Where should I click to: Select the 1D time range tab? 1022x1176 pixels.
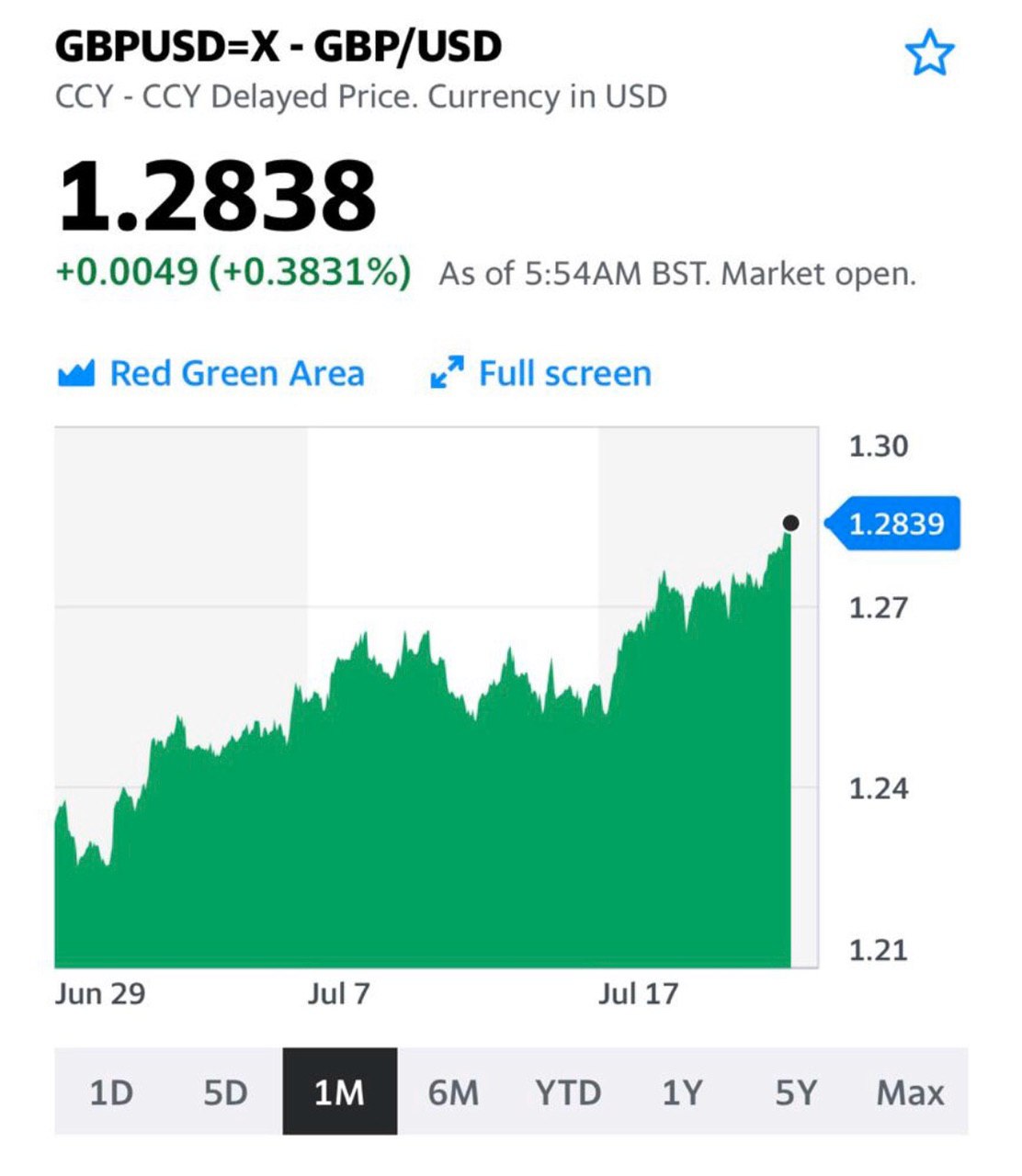coord(111,1092)
